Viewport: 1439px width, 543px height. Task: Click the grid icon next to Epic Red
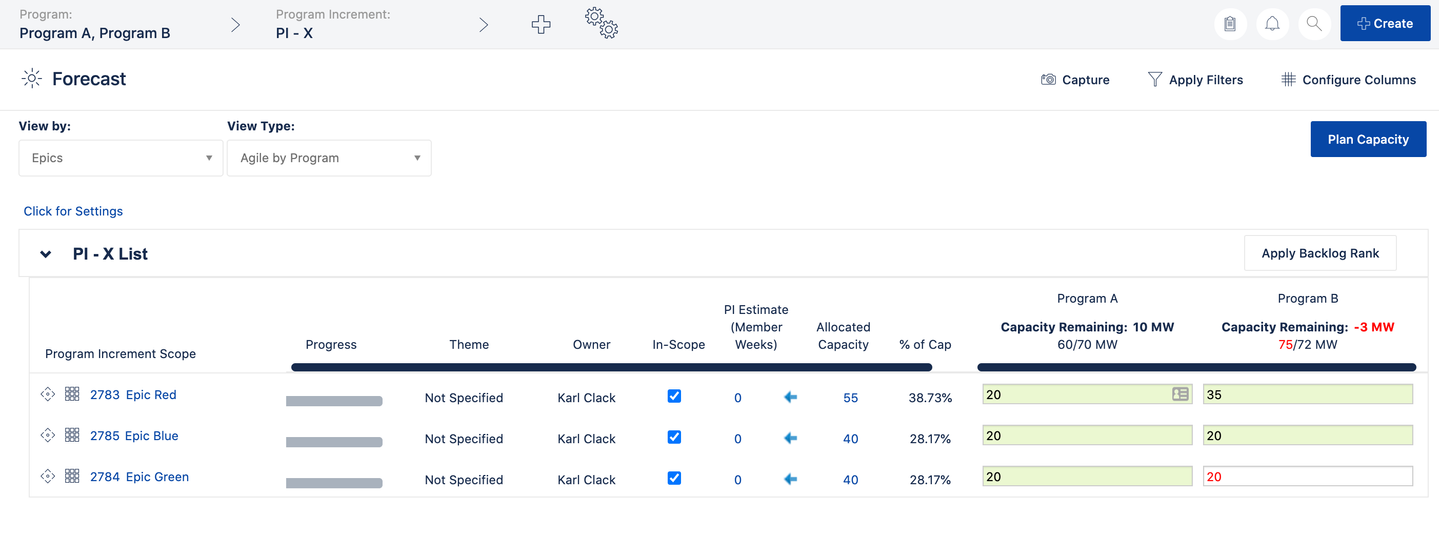coord(72,395)
